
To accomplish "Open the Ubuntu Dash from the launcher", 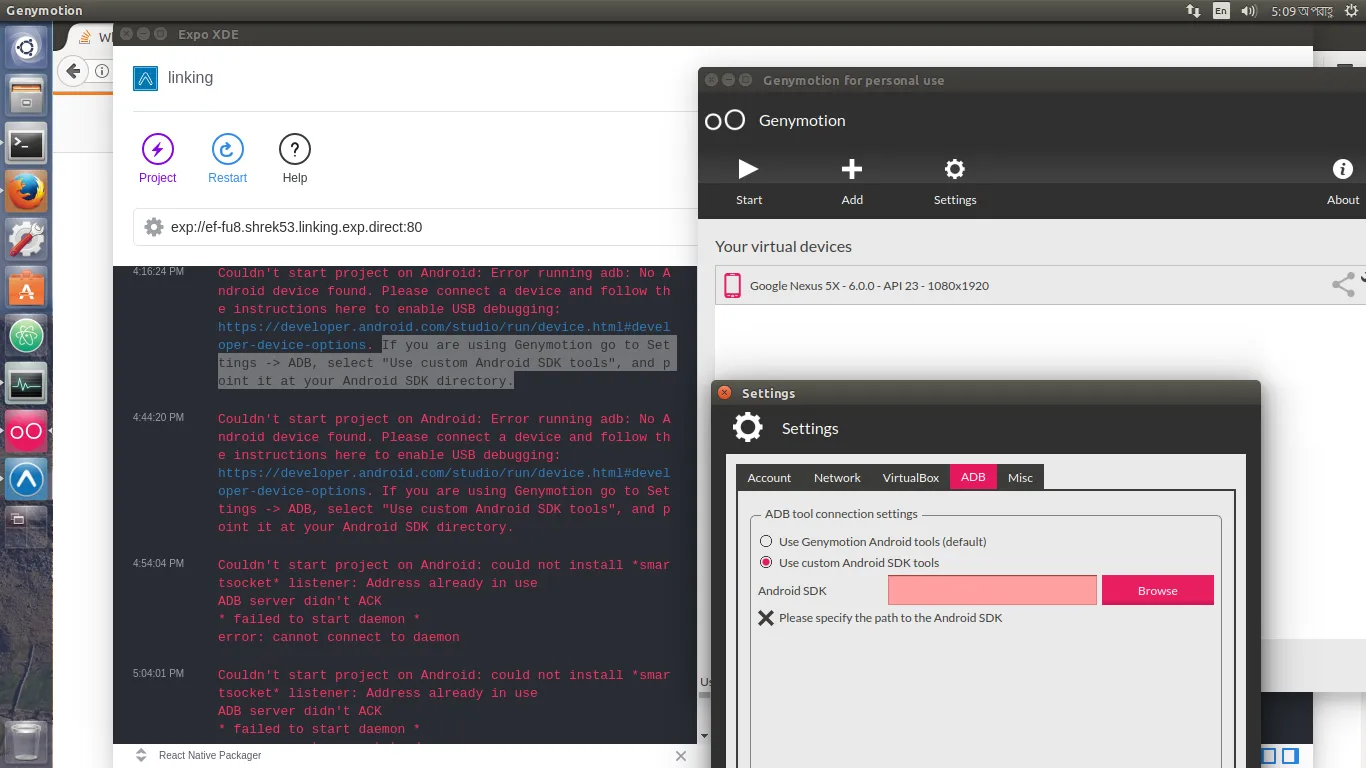I will click(x=26, y=46).
